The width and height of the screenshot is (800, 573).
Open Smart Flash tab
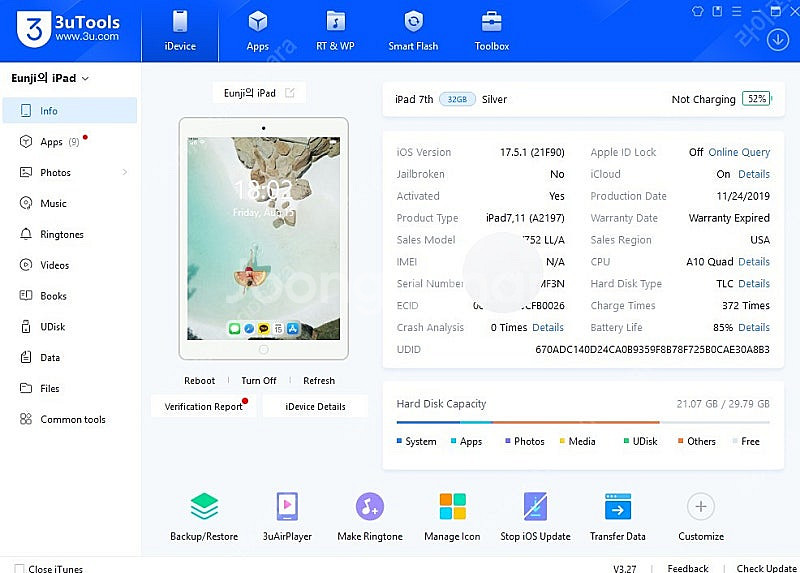[x=413, y=31]
